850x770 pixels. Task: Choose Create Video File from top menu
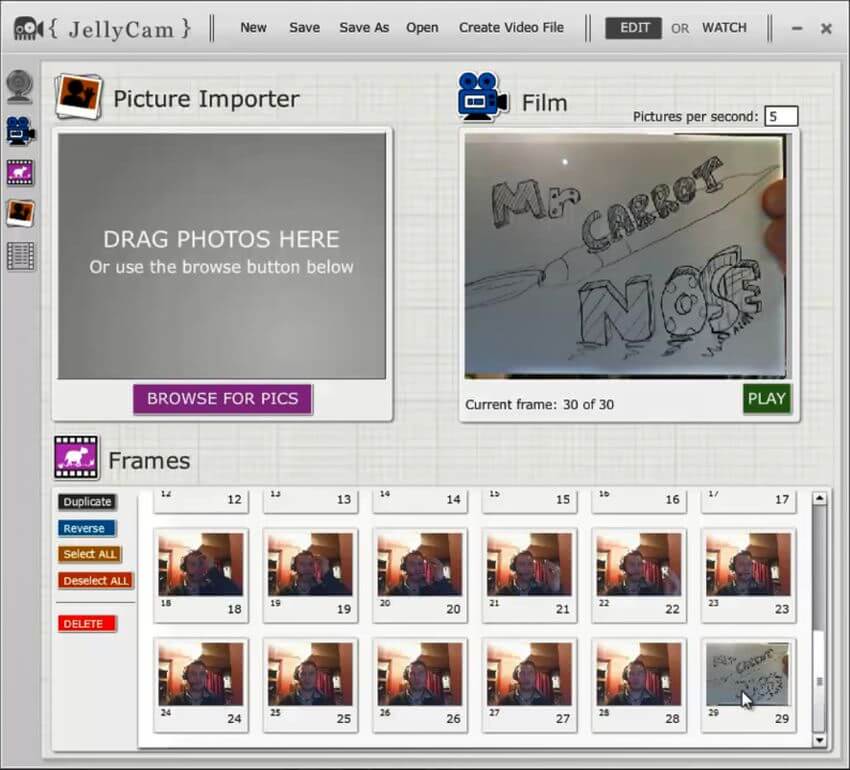coord(511,28)
